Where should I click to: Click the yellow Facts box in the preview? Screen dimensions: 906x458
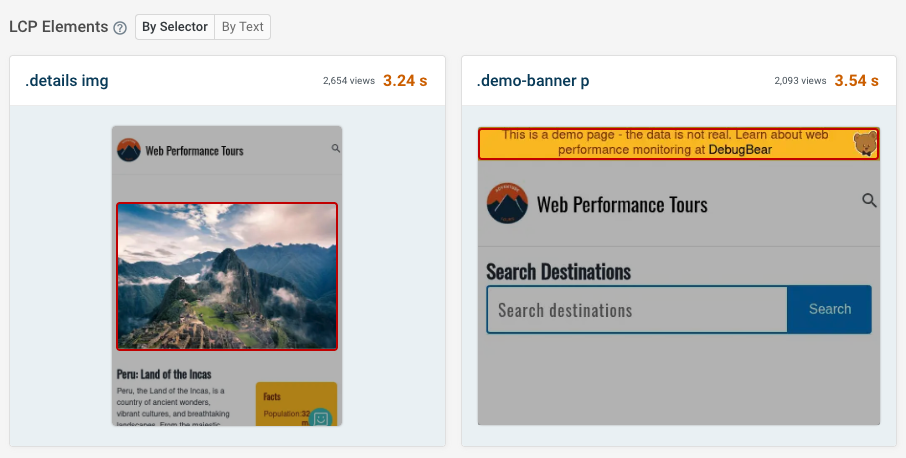click(x=285, y=403)
